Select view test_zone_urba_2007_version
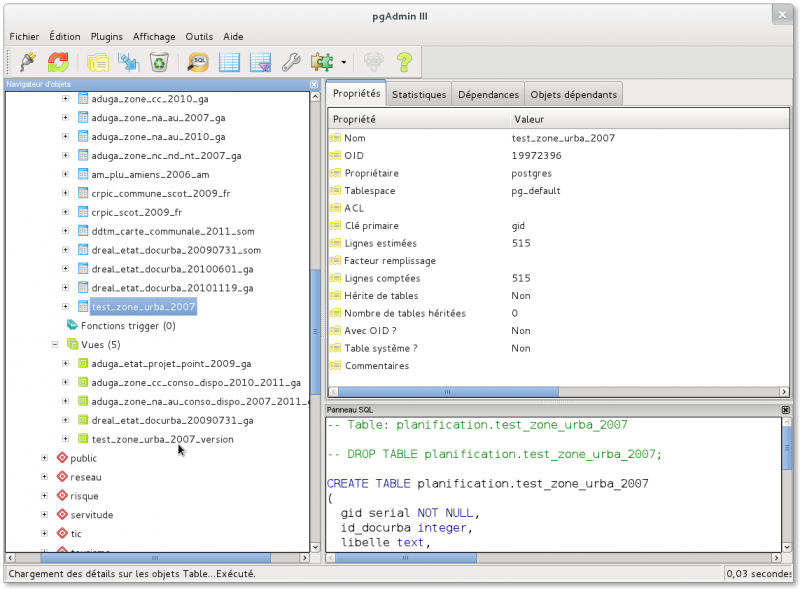 (x=162, y=439)
